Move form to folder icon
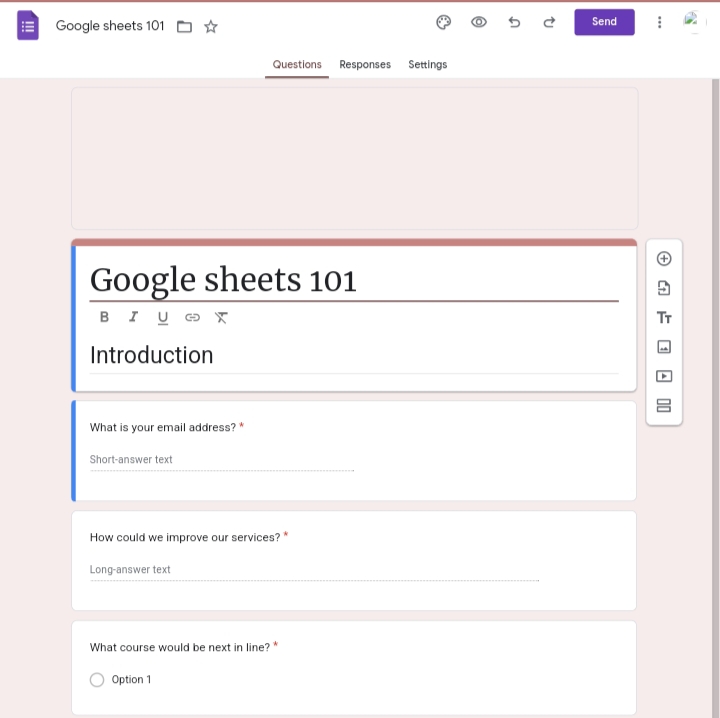This screenshot has height=718, width=720. click(x=184, y=27)
